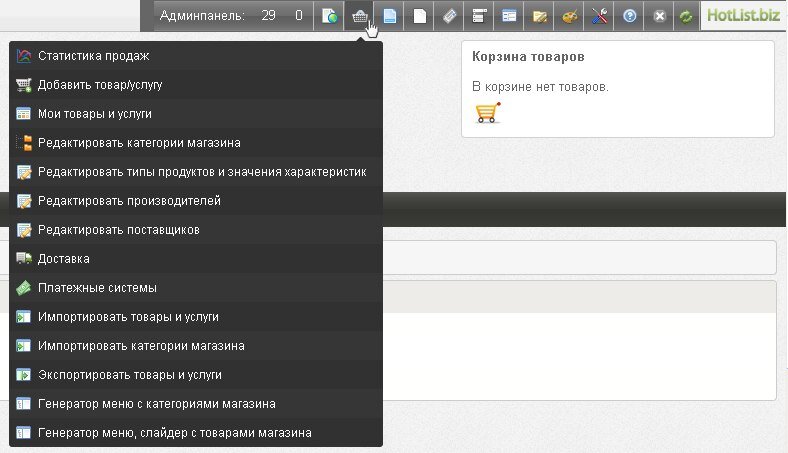Click the blank white page icon
This screenshot has height=453, width=788.
point(420,16)
